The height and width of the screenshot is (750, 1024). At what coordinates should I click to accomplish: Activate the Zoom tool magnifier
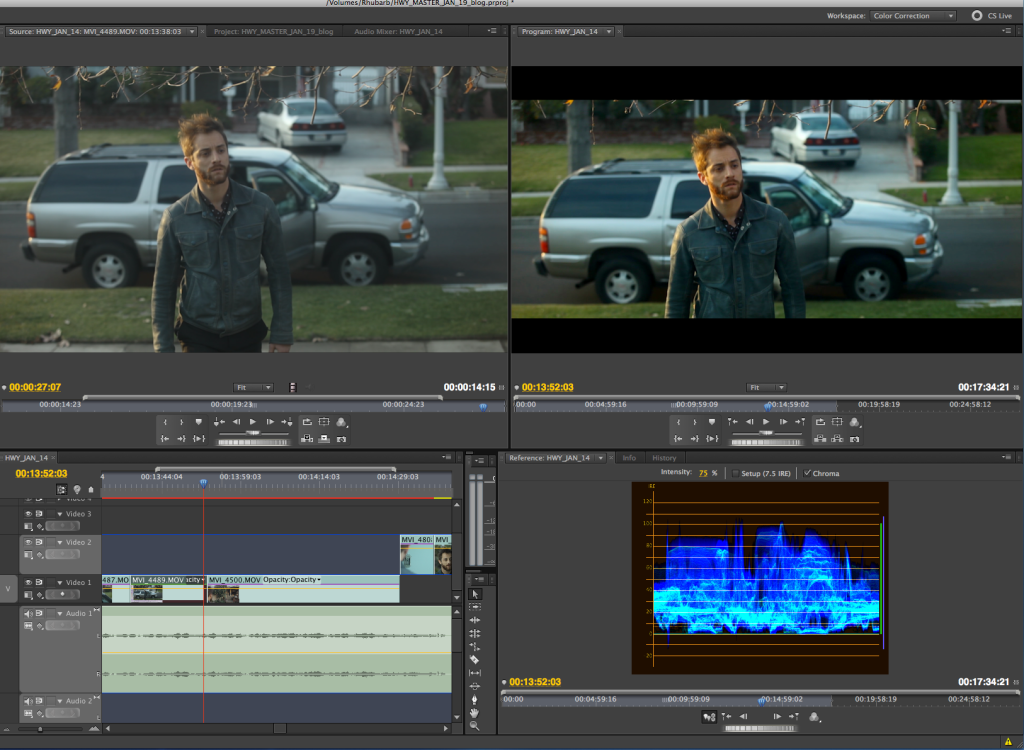[474, 726]
